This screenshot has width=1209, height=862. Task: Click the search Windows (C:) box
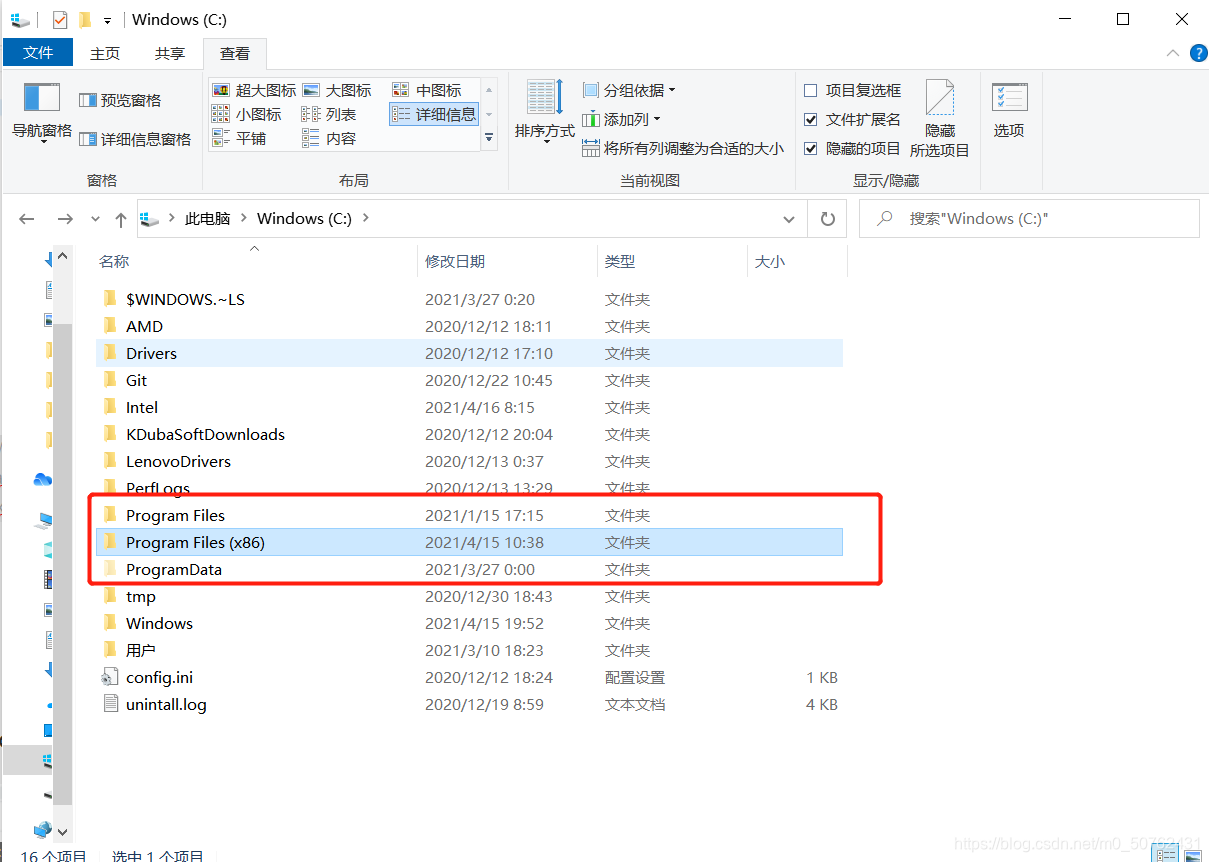tap(1029, 219)
